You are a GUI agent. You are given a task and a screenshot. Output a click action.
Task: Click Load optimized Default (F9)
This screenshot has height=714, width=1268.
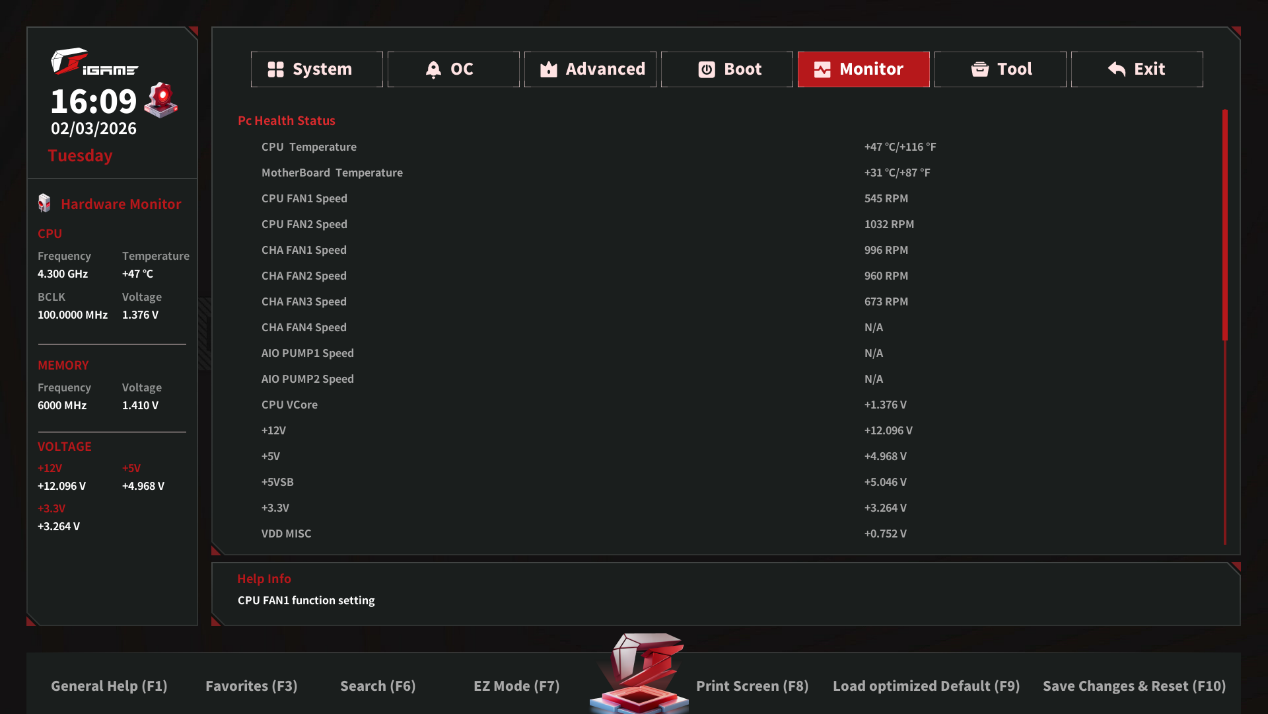point(926,686)
